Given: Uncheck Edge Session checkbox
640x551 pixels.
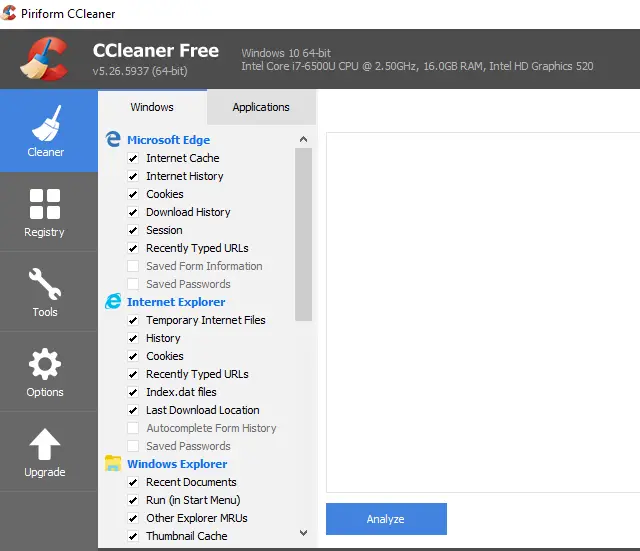Looking at the screenshot, I should pos(133,230).
